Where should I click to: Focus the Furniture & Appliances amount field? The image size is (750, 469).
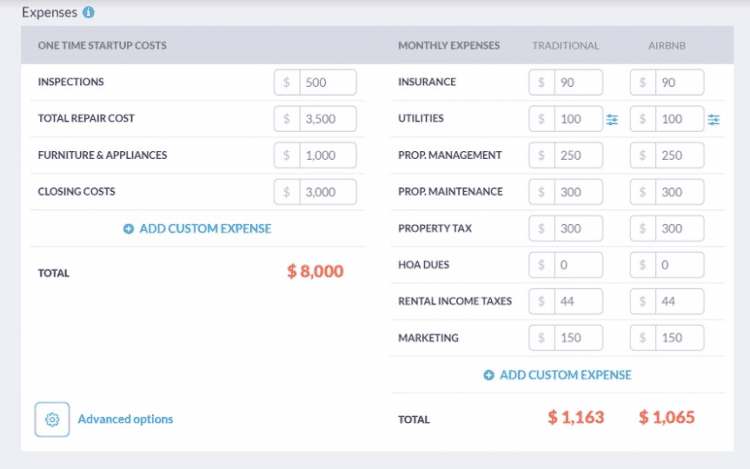click(x=327, y=155)
